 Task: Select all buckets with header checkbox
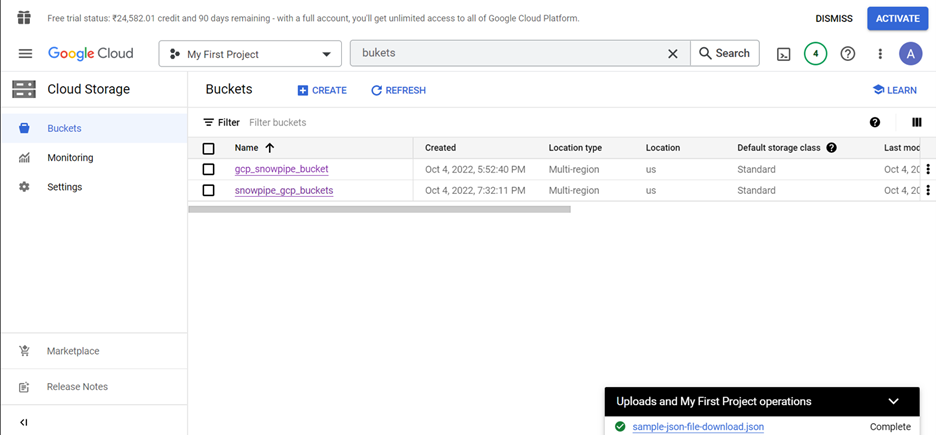208,148
